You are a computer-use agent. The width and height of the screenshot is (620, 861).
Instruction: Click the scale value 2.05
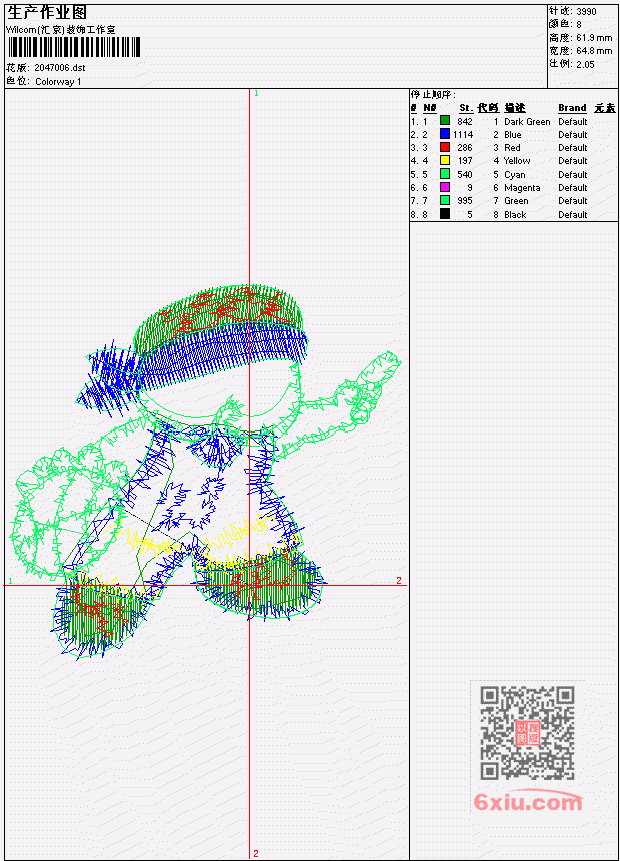[x=585, y=64]
